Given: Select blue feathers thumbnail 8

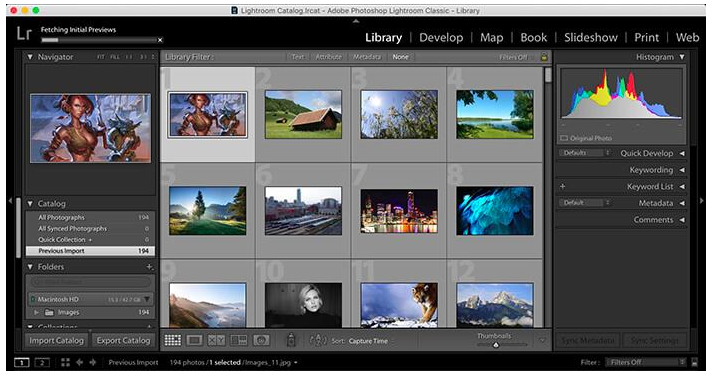Looking at the screenshot, I should (x=495, y=210).
